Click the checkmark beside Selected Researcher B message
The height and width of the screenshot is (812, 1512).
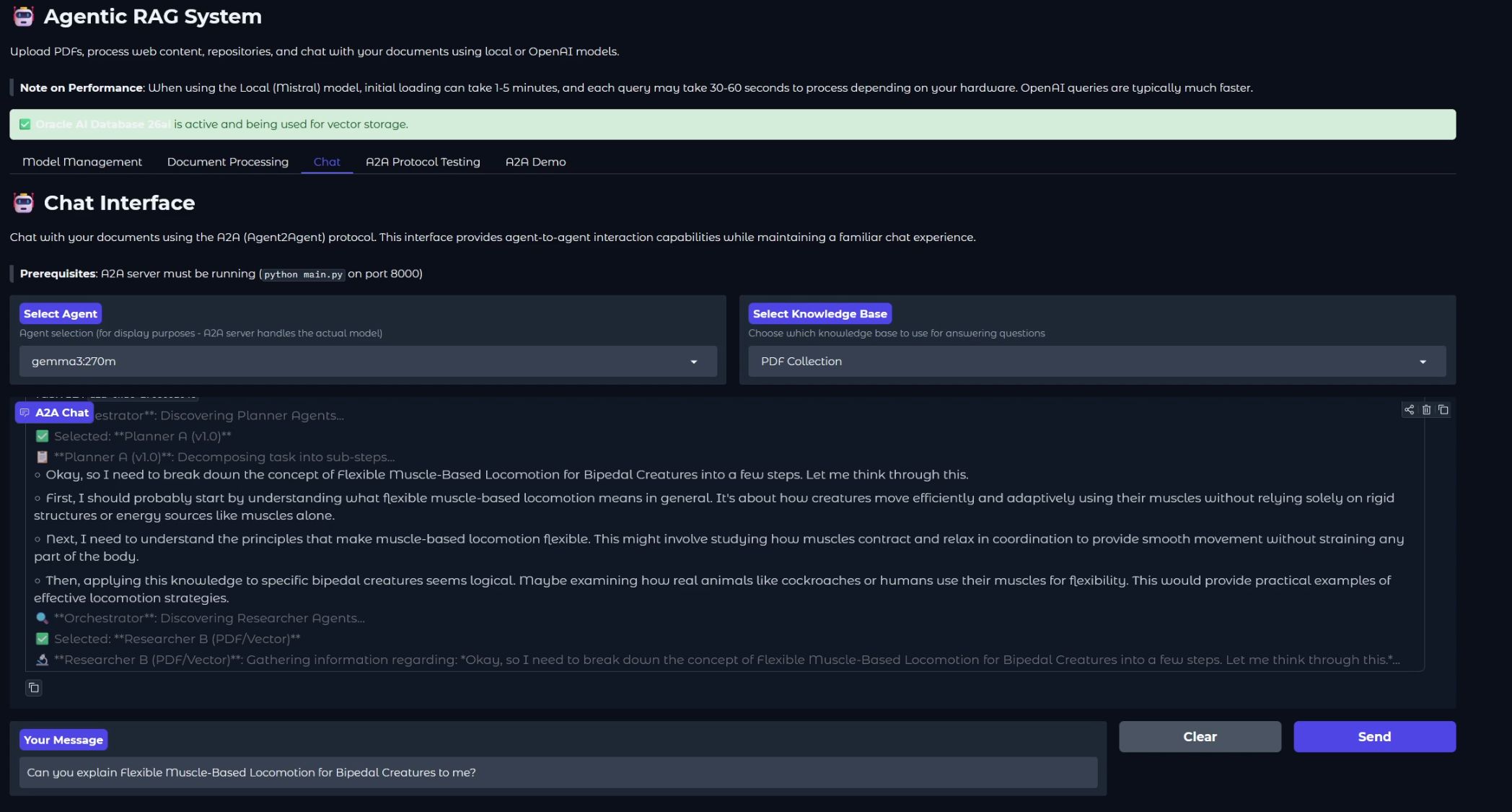click(x=42, y=639)
